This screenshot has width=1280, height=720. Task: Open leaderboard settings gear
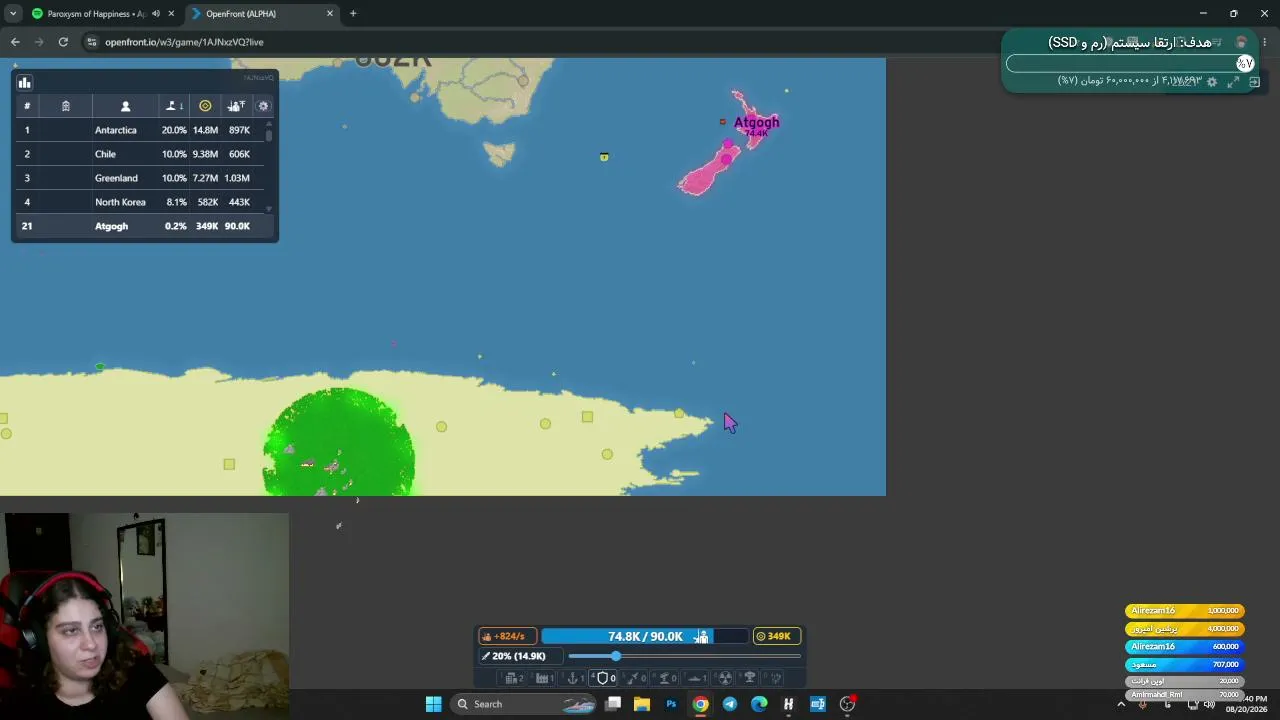pyautogui.click(x=264, y=106)
